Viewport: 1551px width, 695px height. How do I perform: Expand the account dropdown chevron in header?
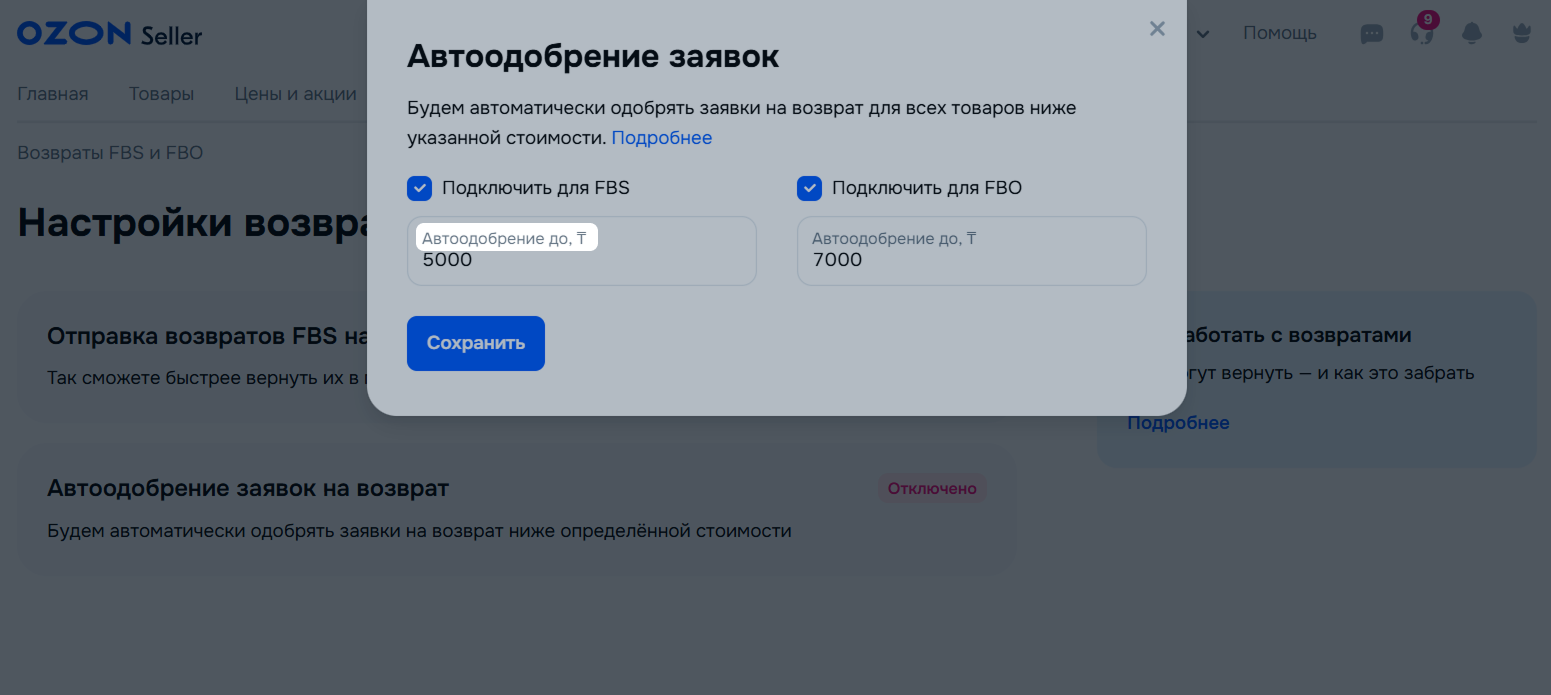pos(1204,34)
